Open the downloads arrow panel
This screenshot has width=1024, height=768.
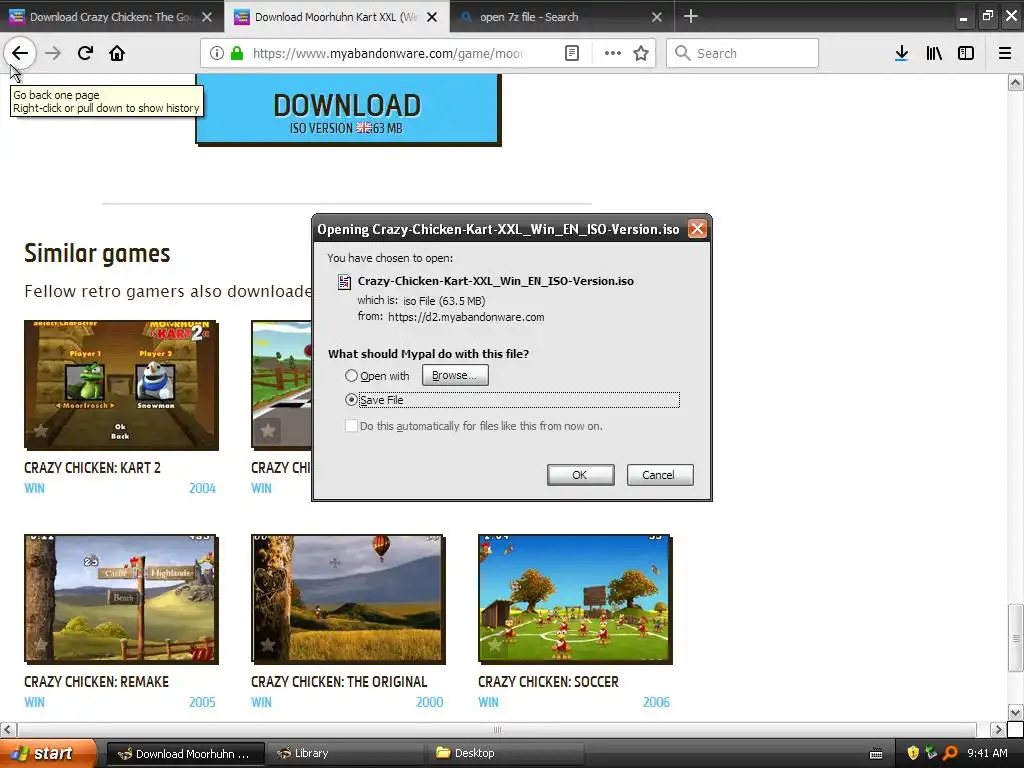click(x=902, y=53)
